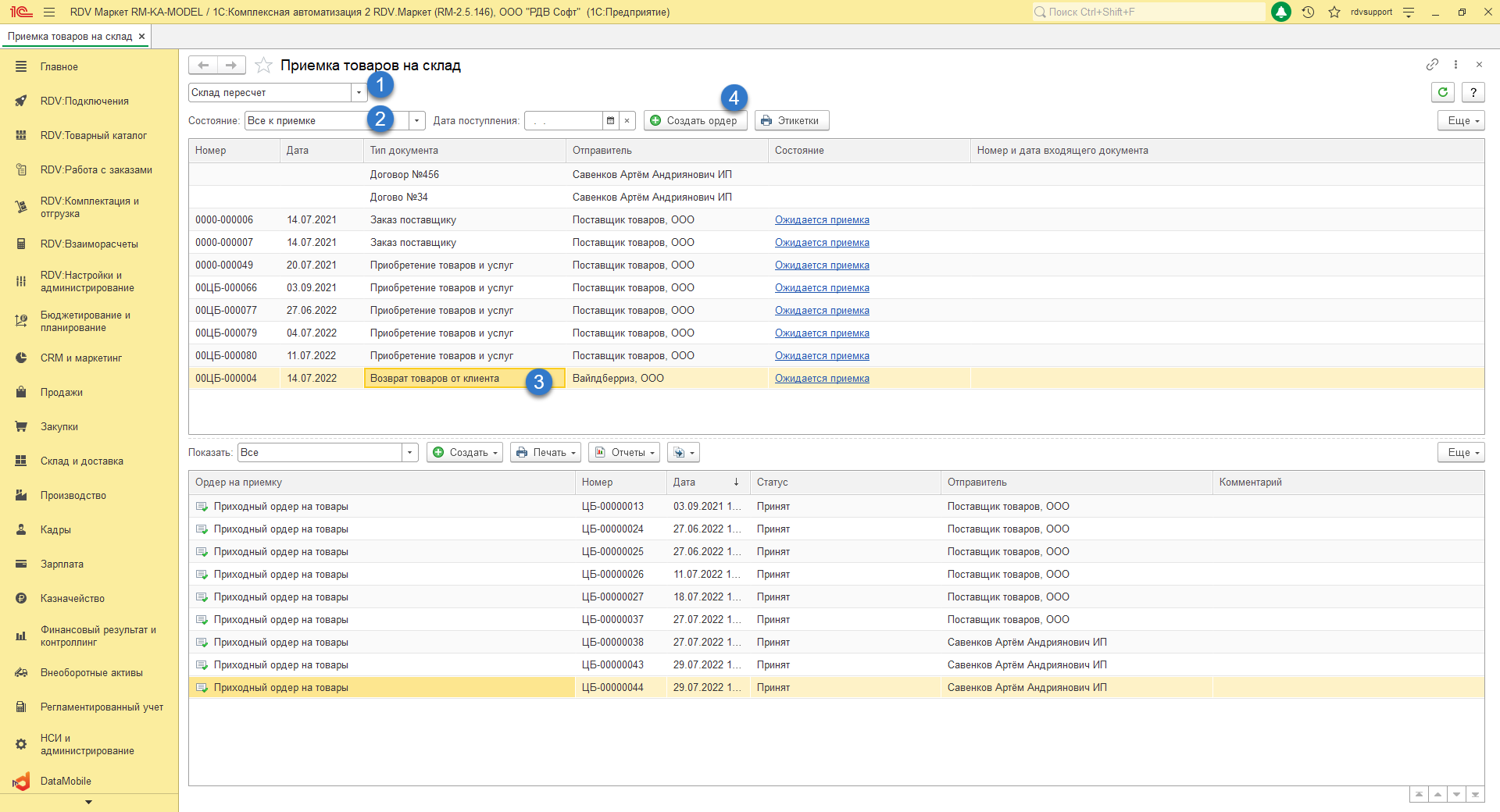The height and width of the screenshot is (812, 1500).
Task: Open calendar picker for Дата поступления
Action: coord(610,121)
